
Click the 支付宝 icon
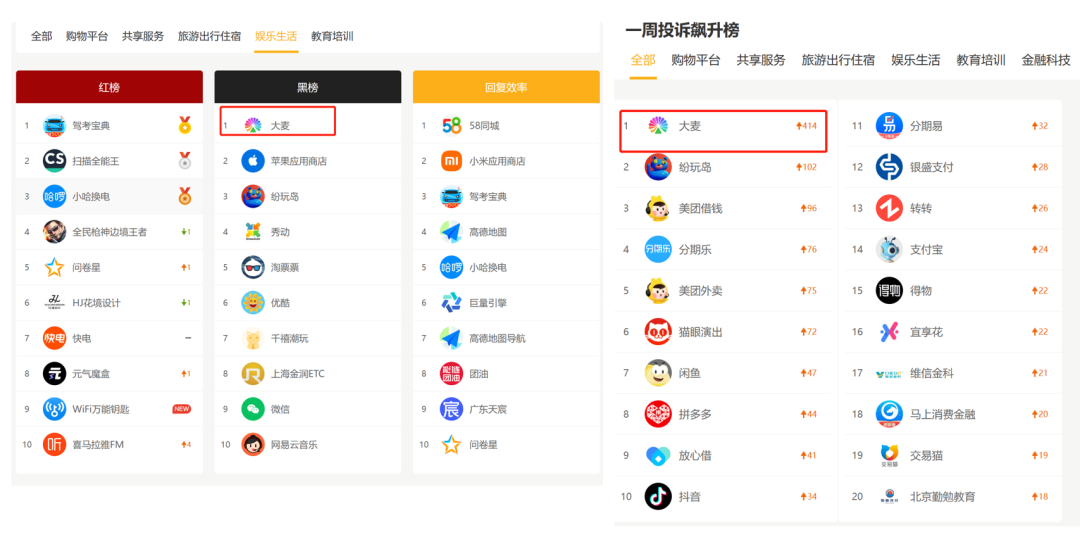(x=889, y=249)
